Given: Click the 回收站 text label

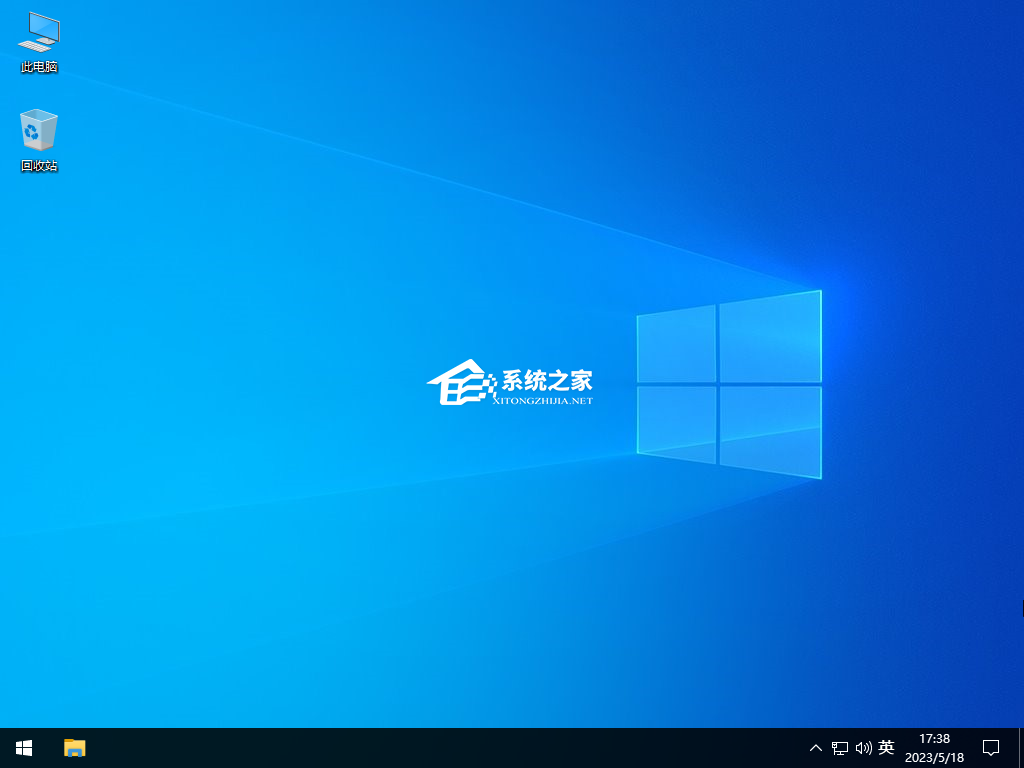Looking at the screenshot, I should (x=39, y=166).
